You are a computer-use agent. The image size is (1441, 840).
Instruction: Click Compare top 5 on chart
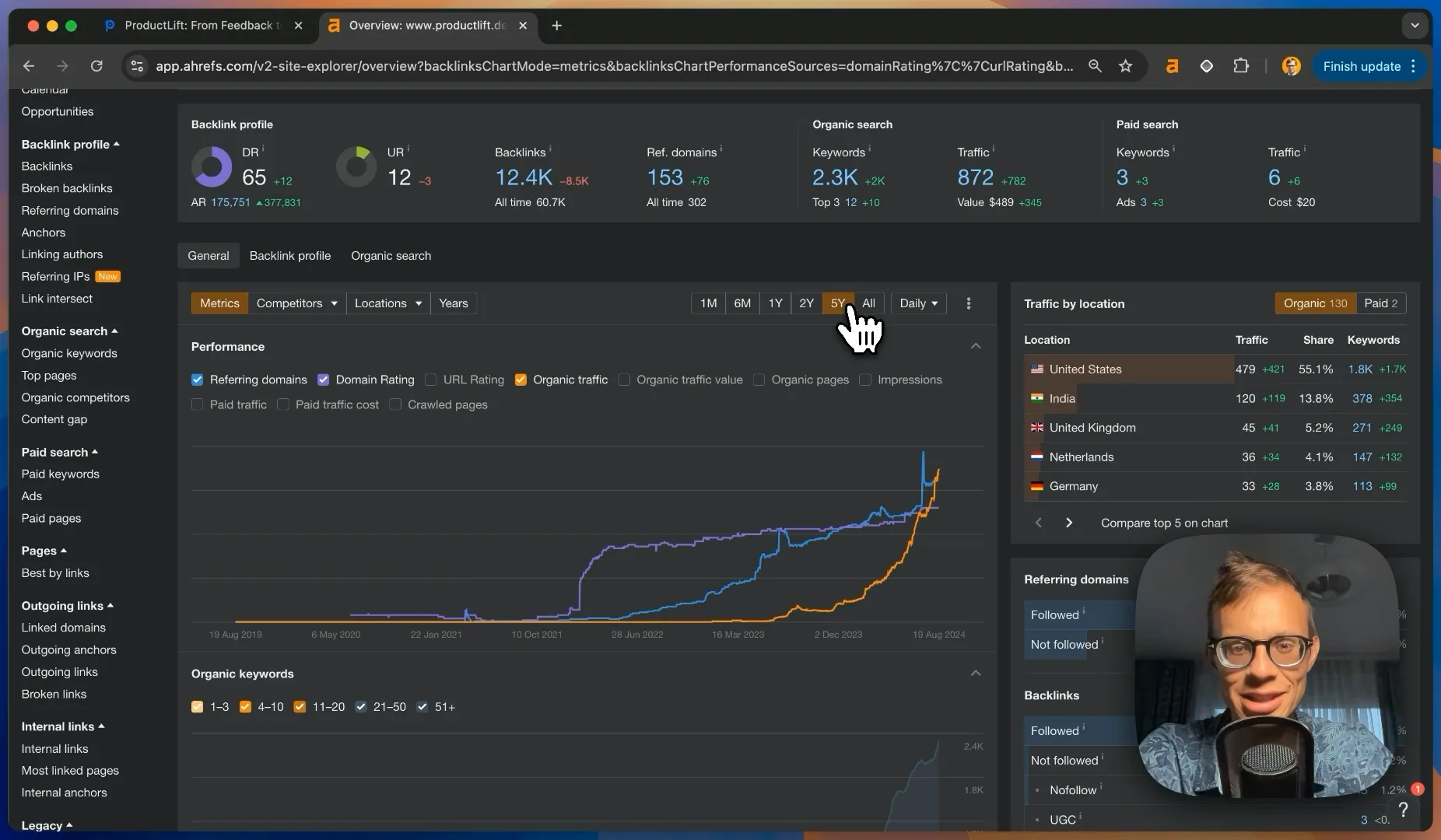tap(1164, 523)
